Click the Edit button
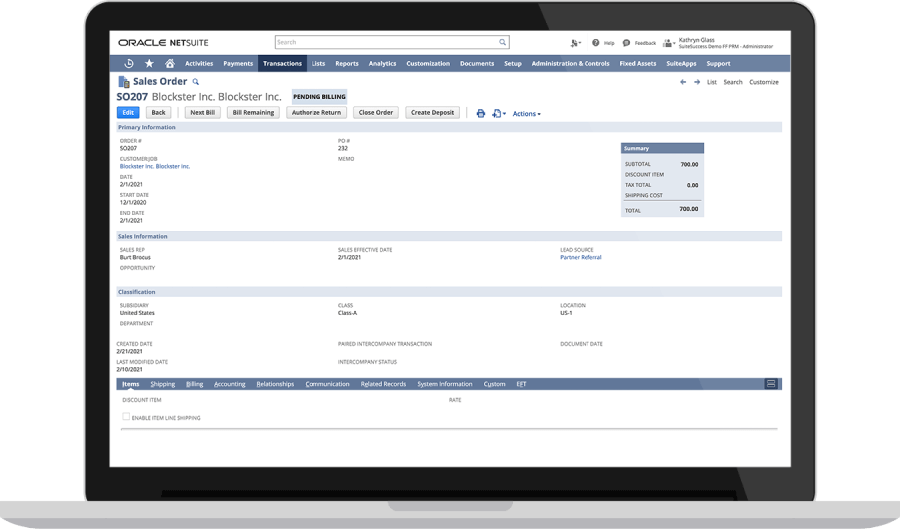The width and height of the screenshot is (900, 529). point(128,112)
